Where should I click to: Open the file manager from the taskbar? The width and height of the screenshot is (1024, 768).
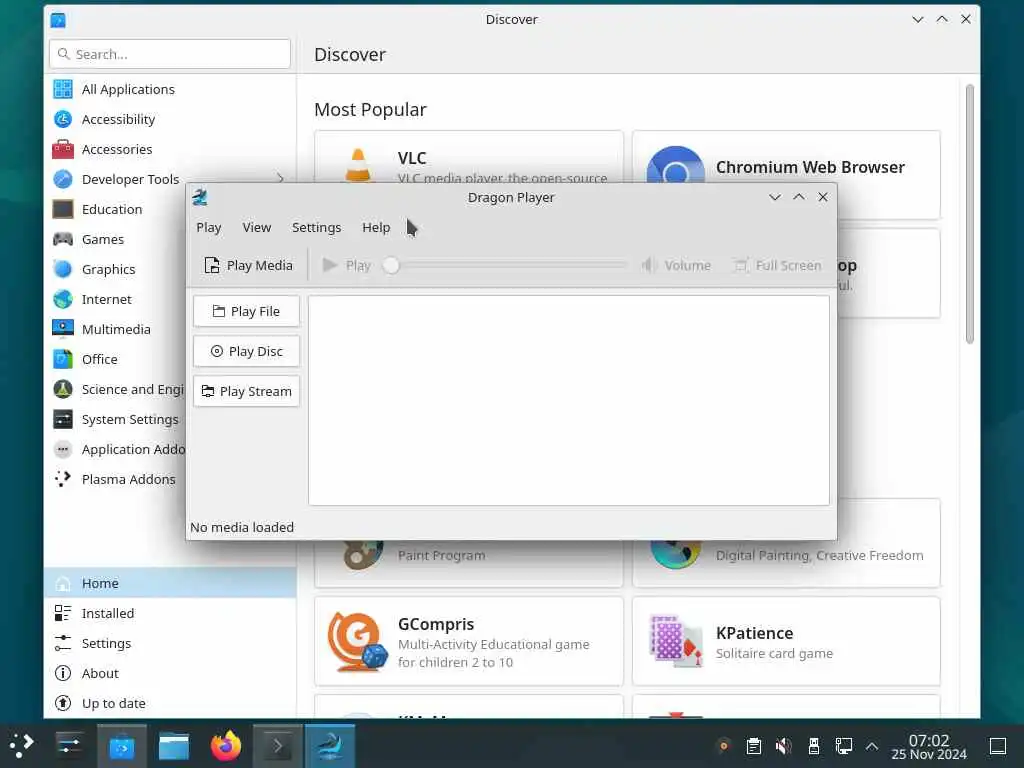[174, 745]
